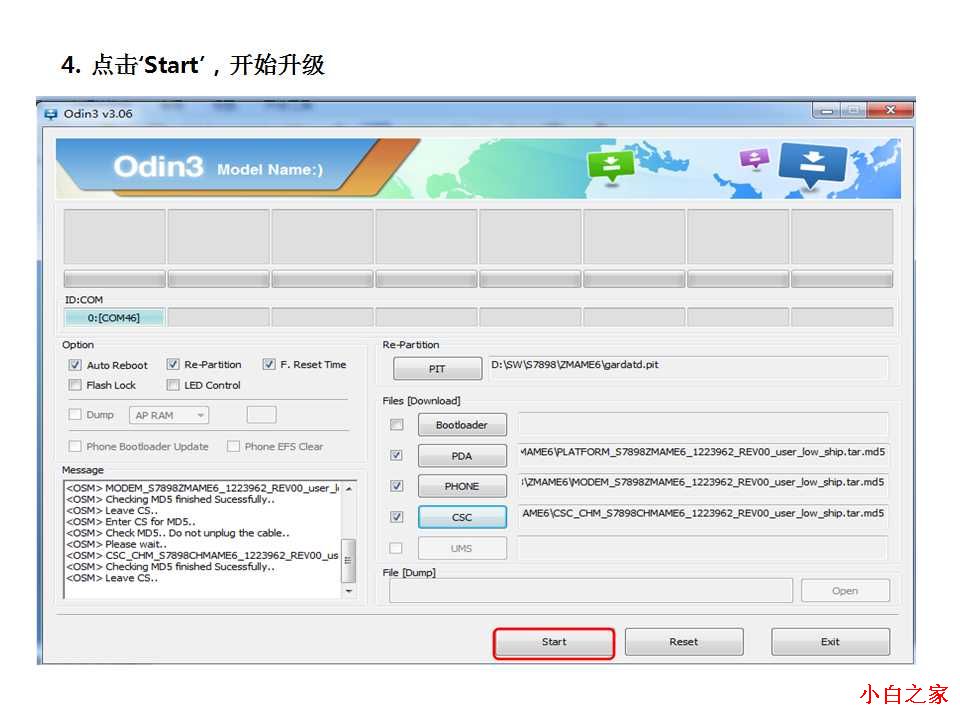Uncheck the Re-Partition option

pyautogui.click(x=173, y=364)
